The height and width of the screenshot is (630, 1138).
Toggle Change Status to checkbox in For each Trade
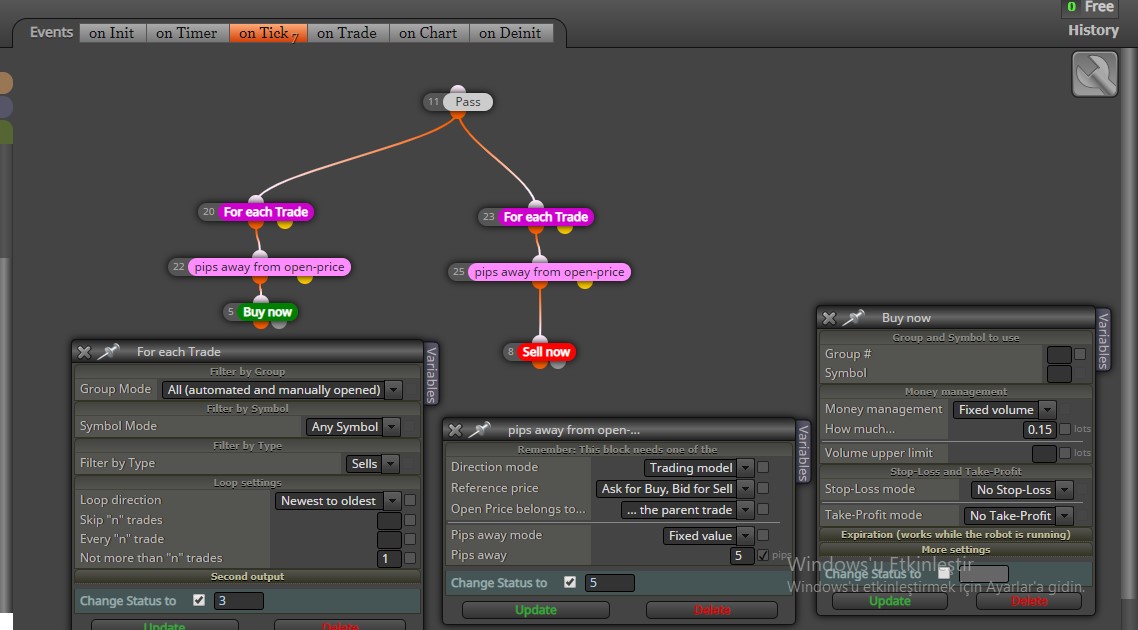pos(199,600)
